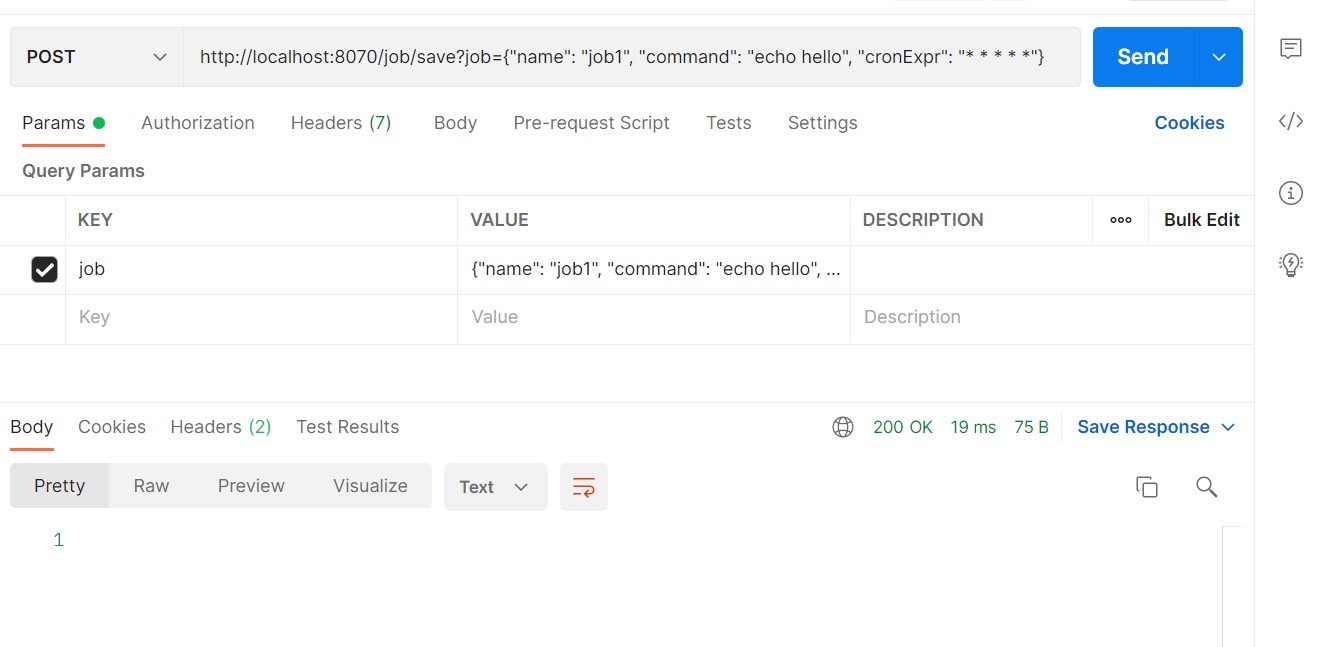
Task: Open the column options ellipsis
Action: click(x=1121, y=220)
